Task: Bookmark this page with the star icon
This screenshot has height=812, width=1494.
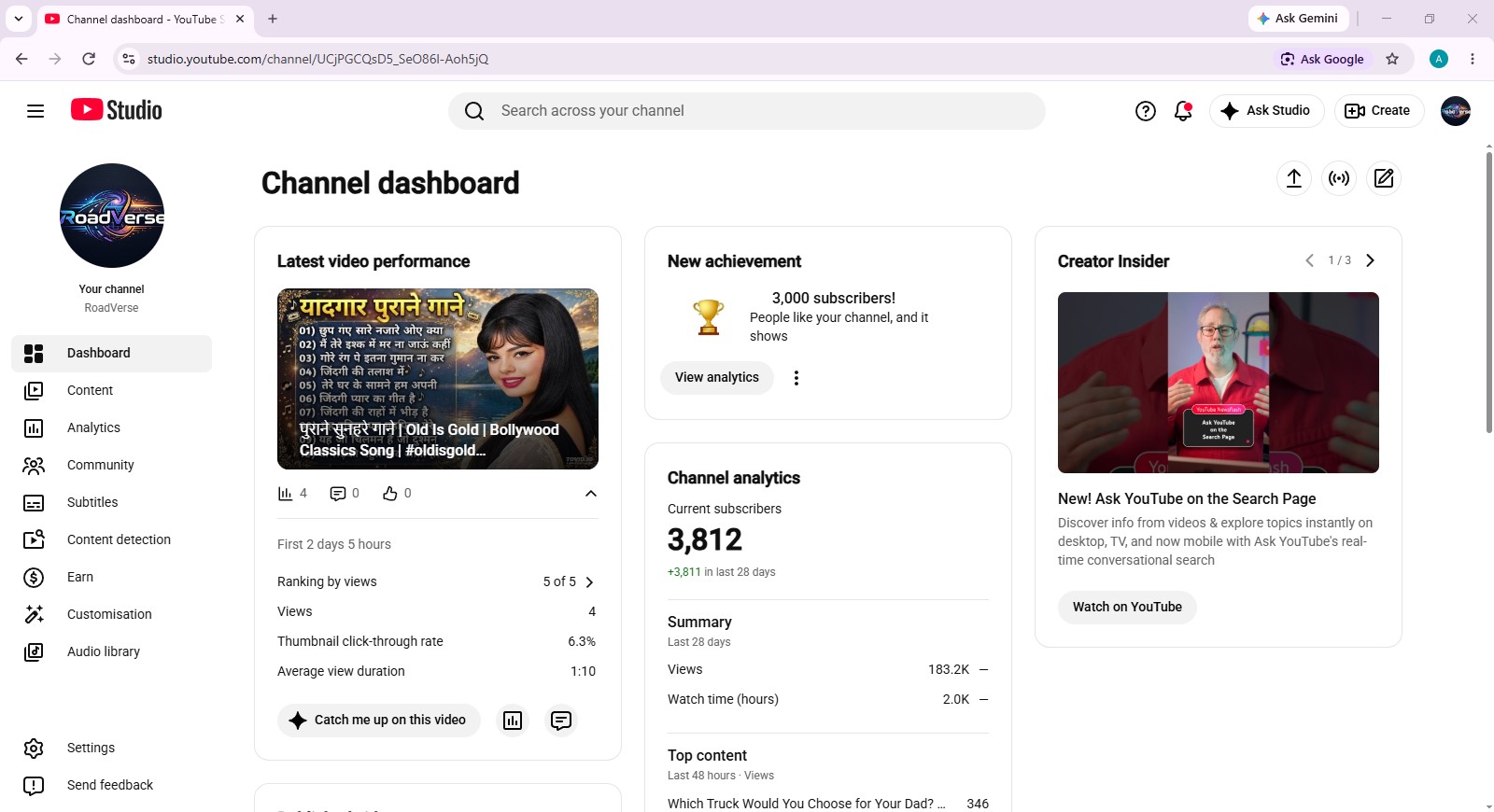Action: [1392, 59]
